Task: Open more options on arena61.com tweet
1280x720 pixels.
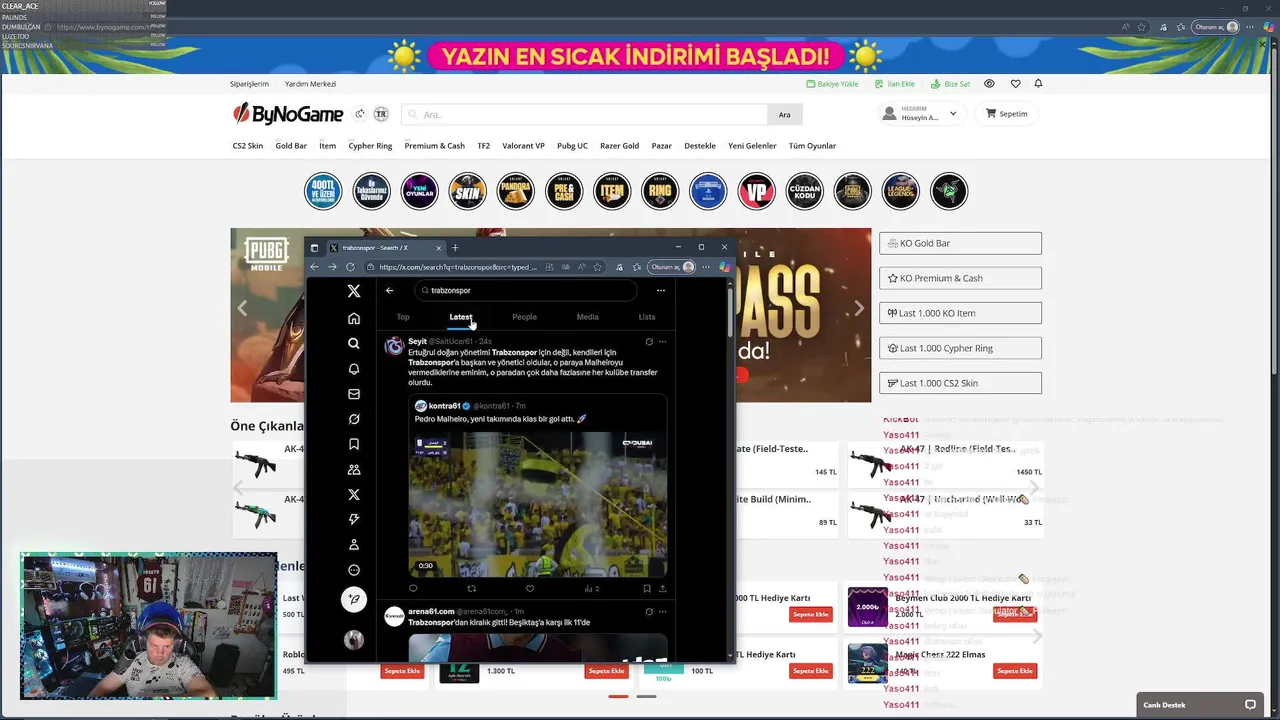Action: [662, 611]
